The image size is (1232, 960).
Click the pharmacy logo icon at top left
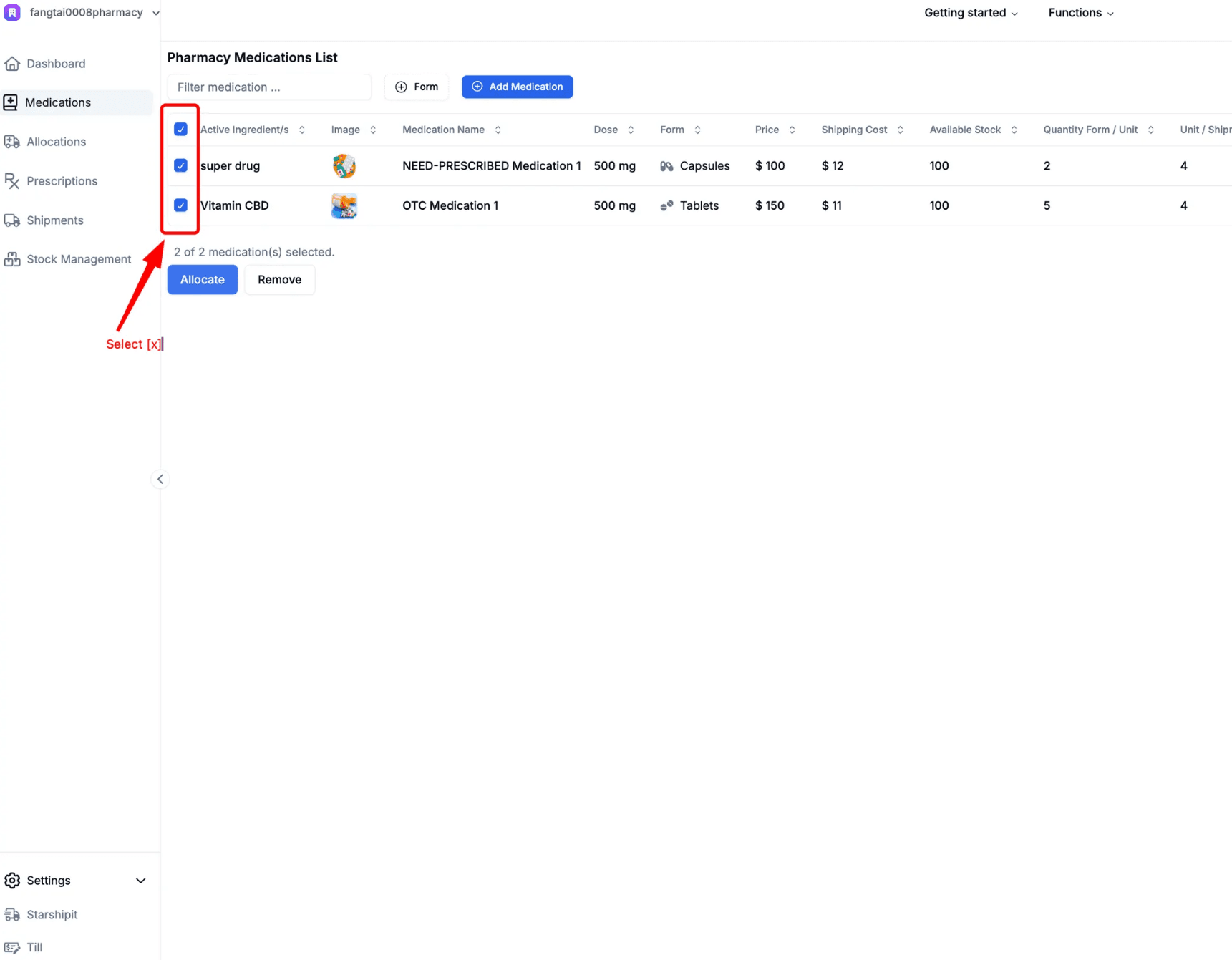(13, 13)
